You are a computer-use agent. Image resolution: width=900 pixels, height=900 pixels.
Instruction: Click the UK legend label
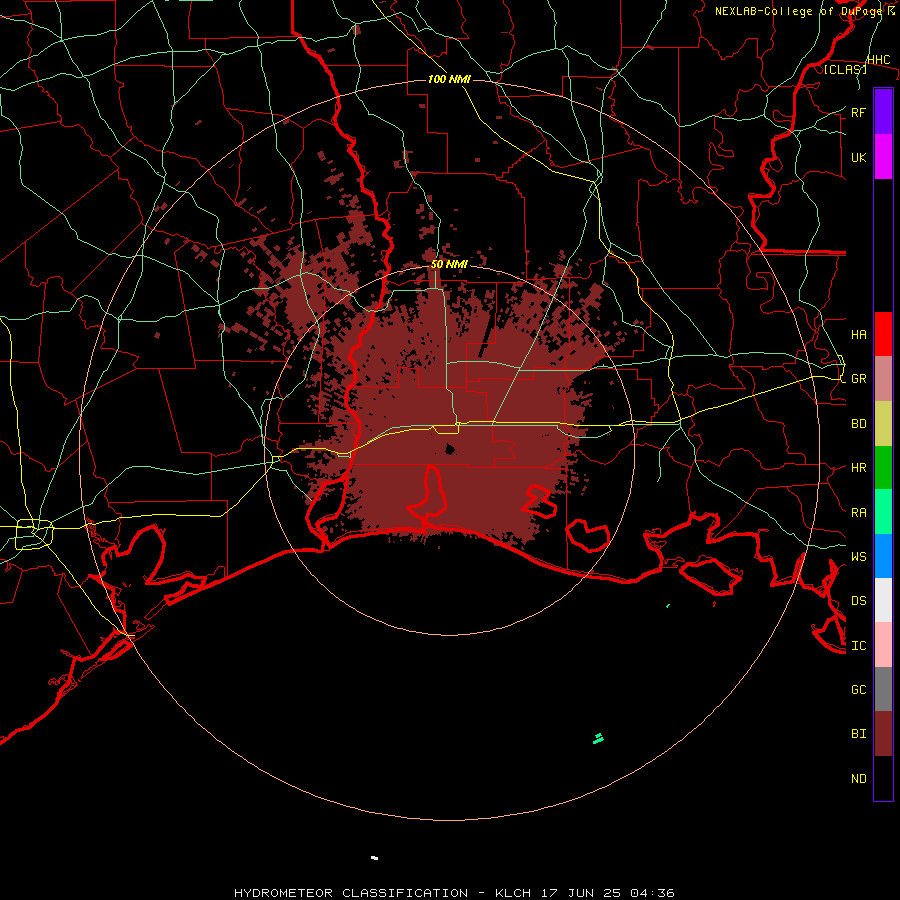point(858,157)
